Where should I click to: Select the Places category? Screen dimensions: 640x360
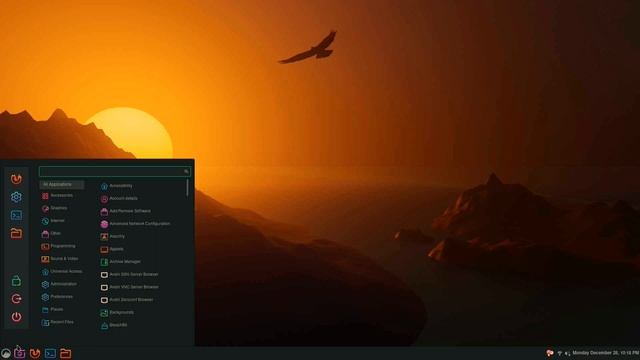pos(52,309)
